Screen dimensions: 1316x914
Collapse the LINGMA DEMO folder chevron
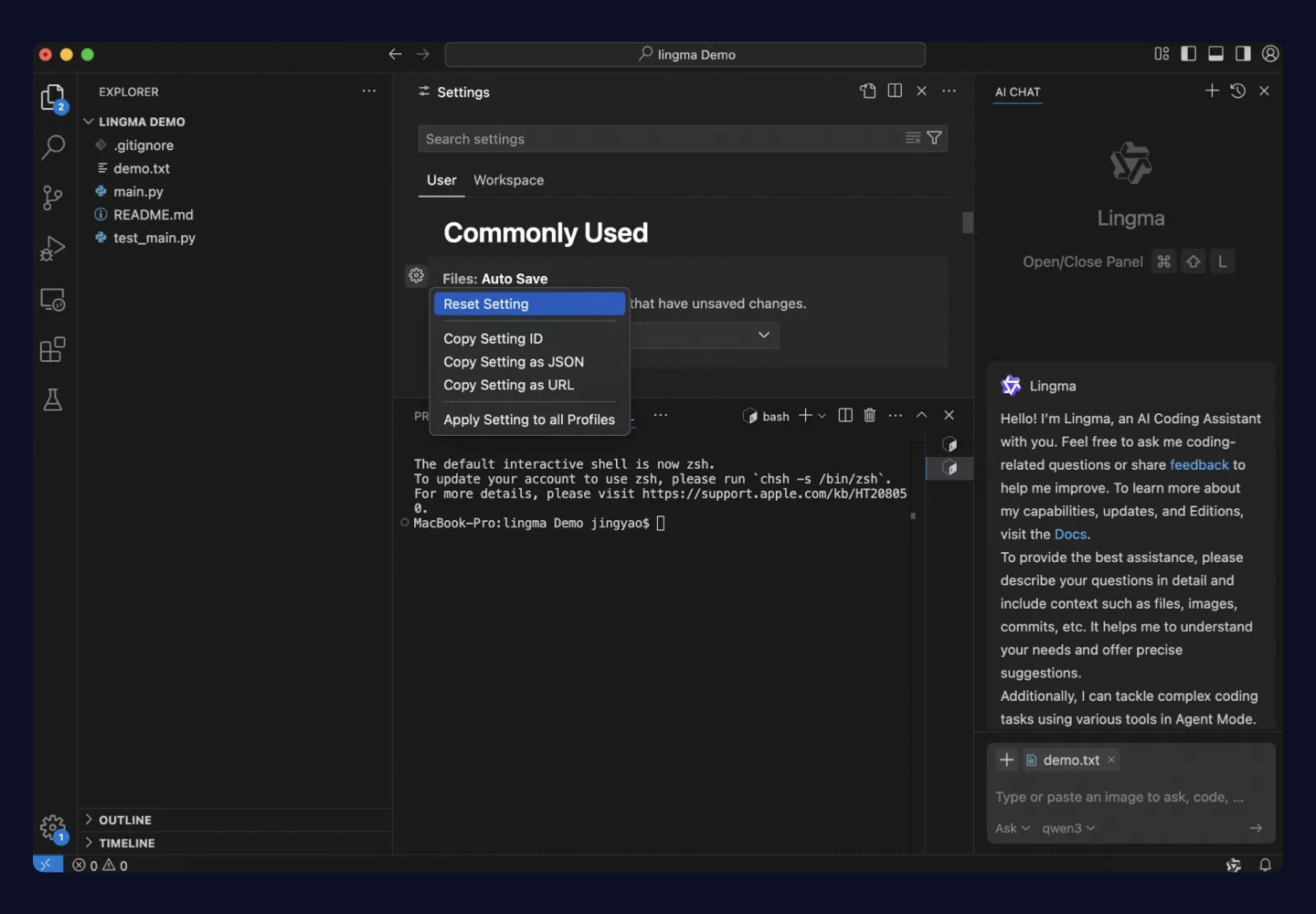(x=89, y=121)
